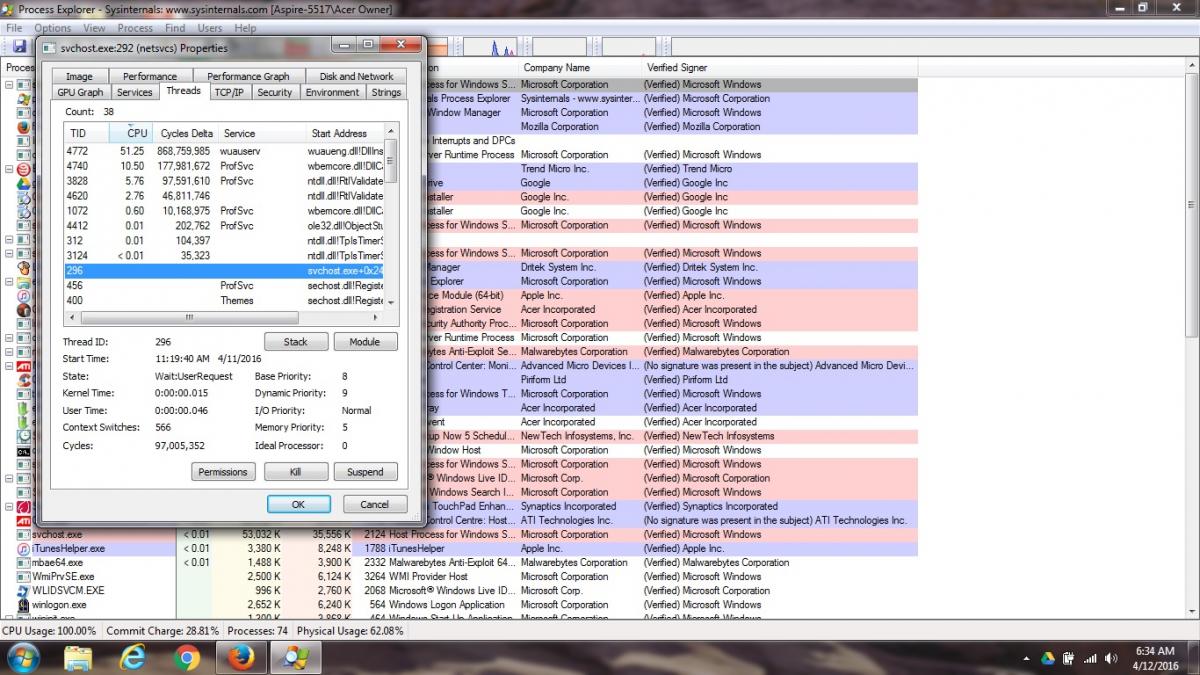Select the Firefox process icon in the tree

24,127
